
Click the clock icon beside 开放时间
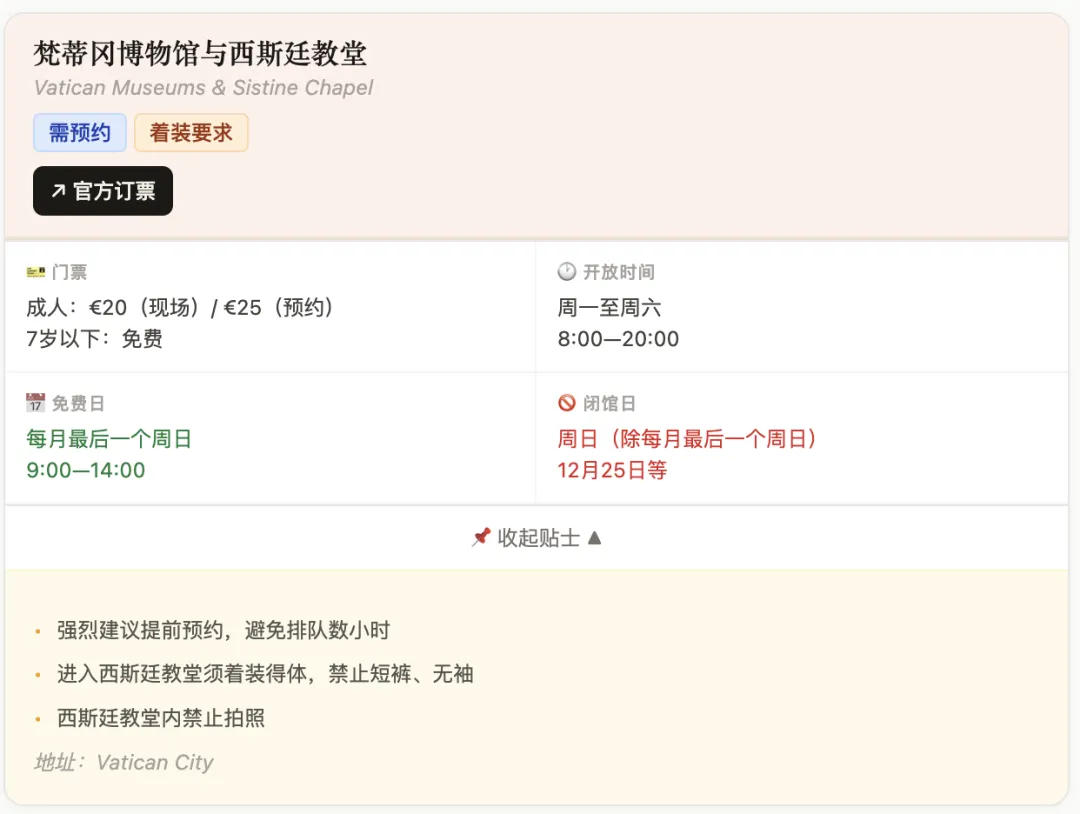point(567,272)
